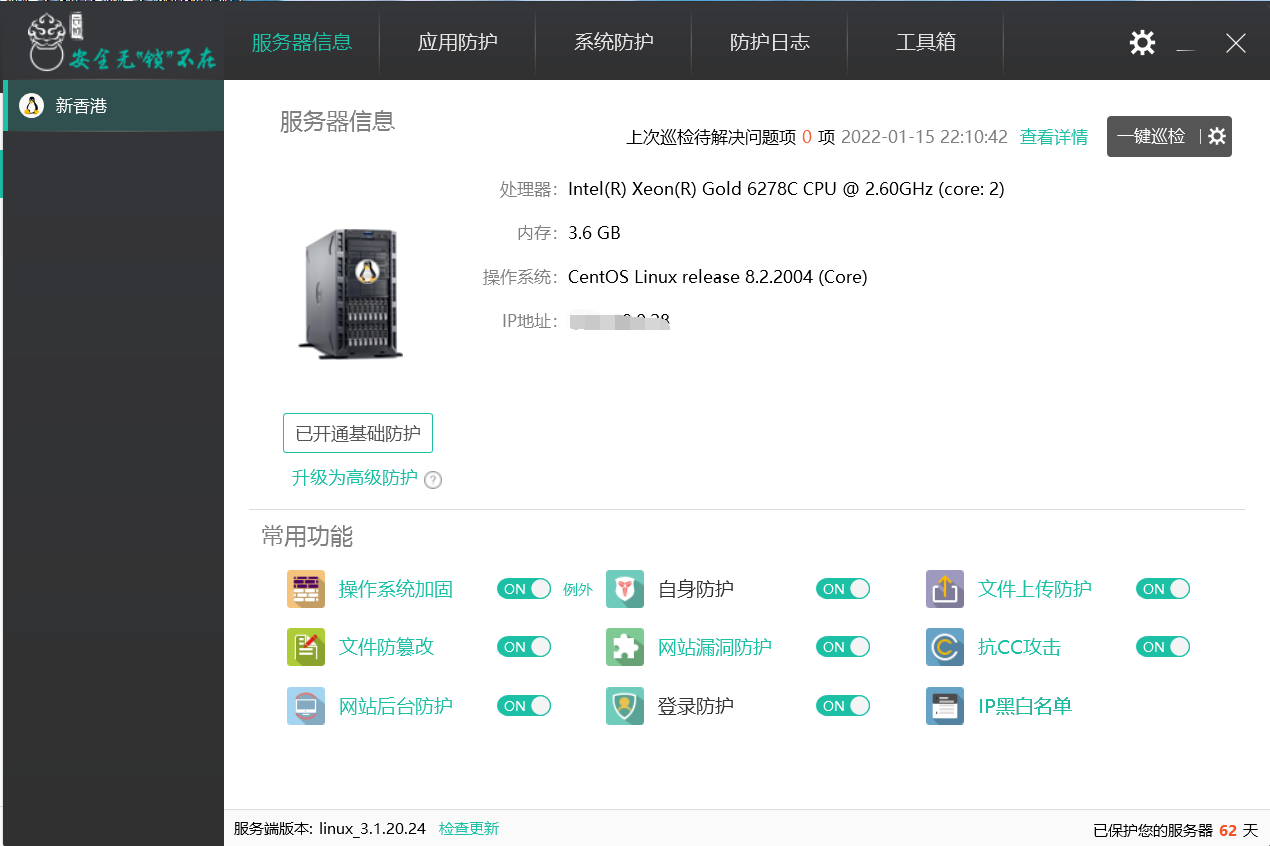This screenshot has width=1270, height=846.
Task: Click CentOS Linux release 8.2.2004 text
Action: click(718, 277)
